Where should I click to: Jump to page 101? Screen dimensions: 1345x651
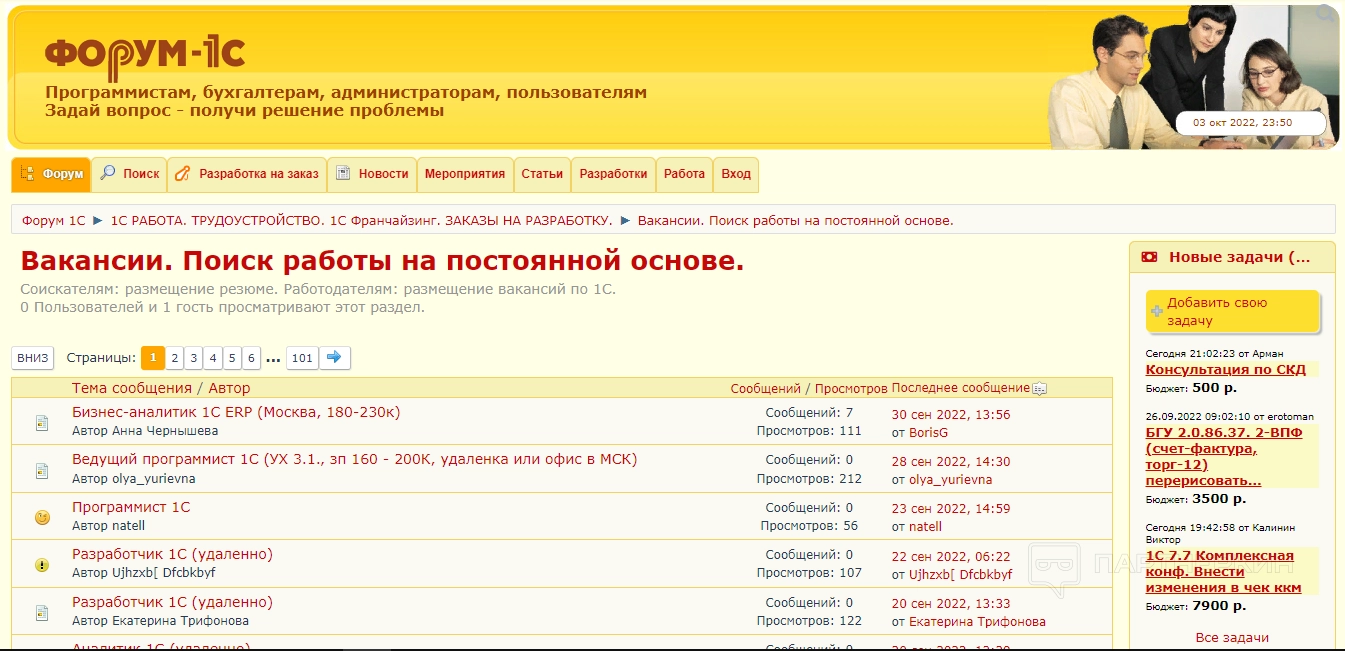[302, 358]
